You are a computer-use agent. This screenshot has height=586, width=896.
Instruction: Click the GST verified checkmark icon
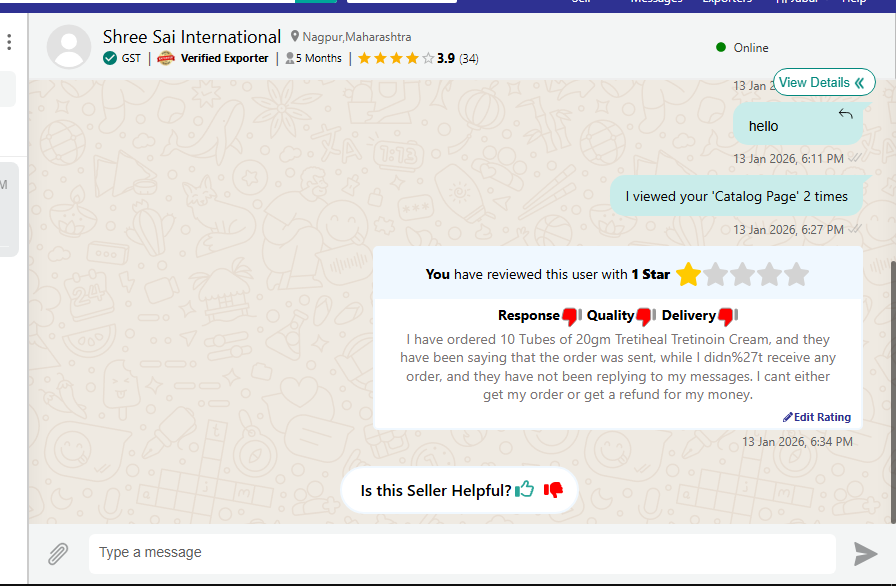click(x=110, y=58)
